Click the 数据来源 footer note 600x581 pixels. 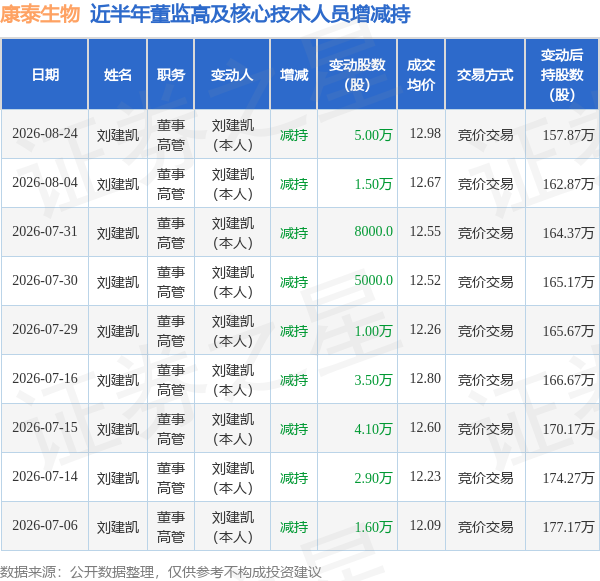(161, 572)
